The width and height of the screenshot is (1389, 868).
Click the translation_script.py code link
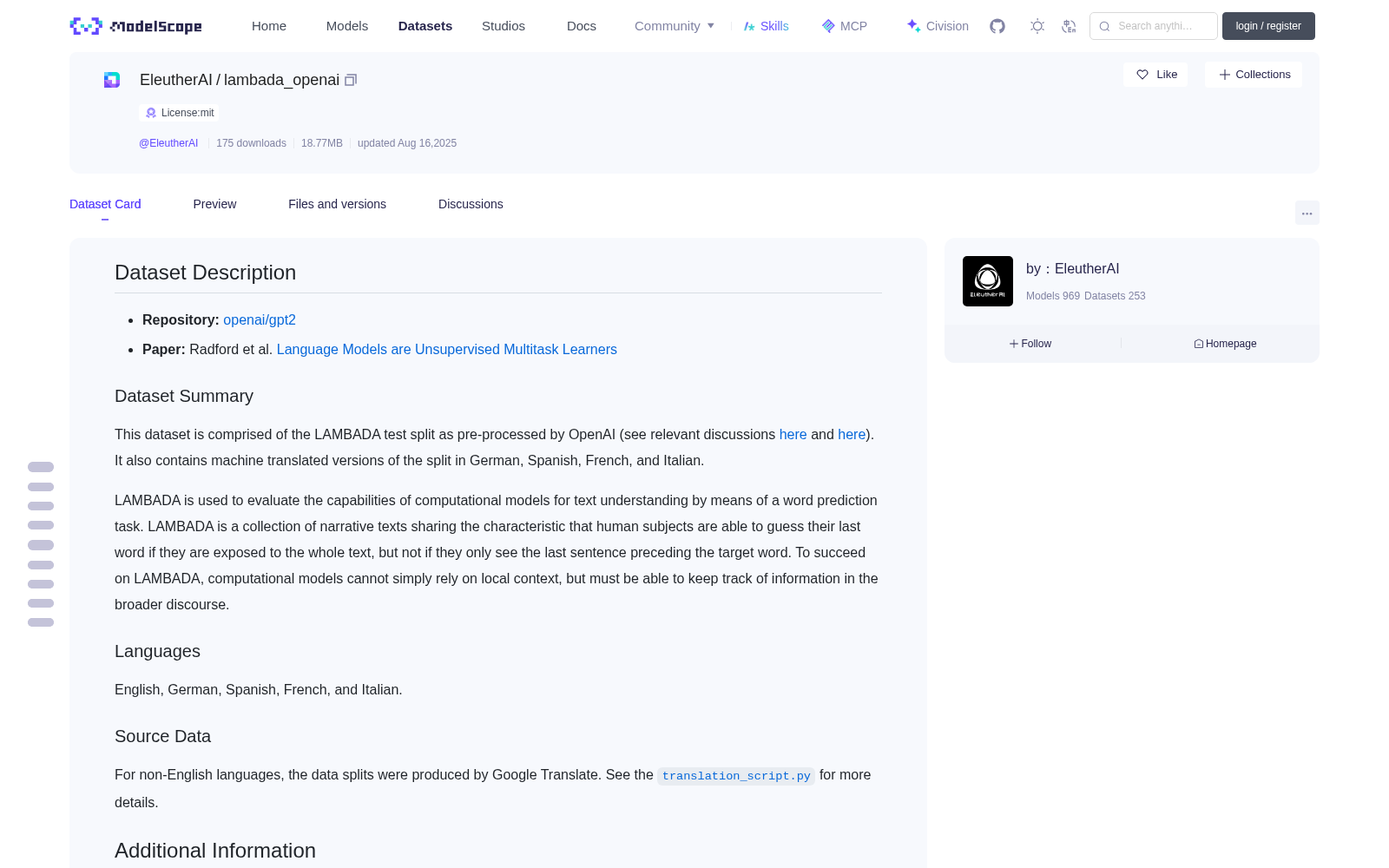tap(736, 776)
